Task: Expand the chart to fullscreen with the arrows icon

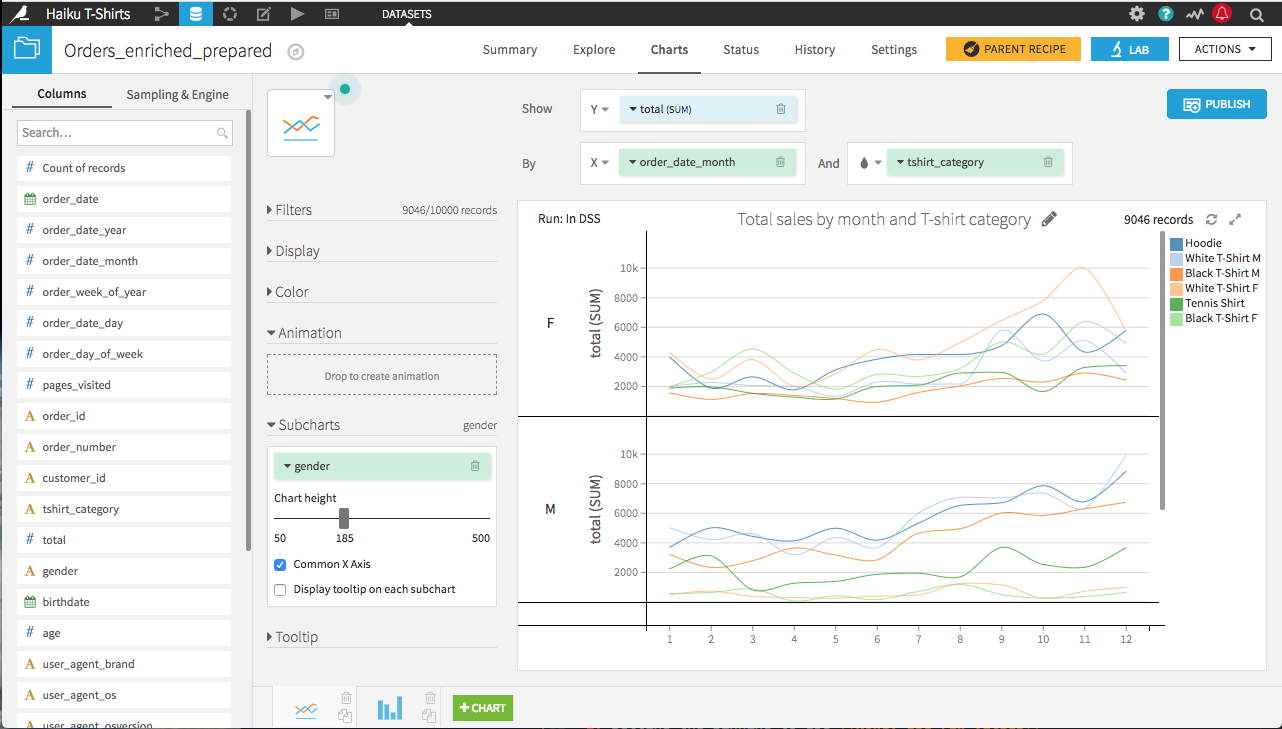Action: pyautogui.click(x=1236, y=219)
